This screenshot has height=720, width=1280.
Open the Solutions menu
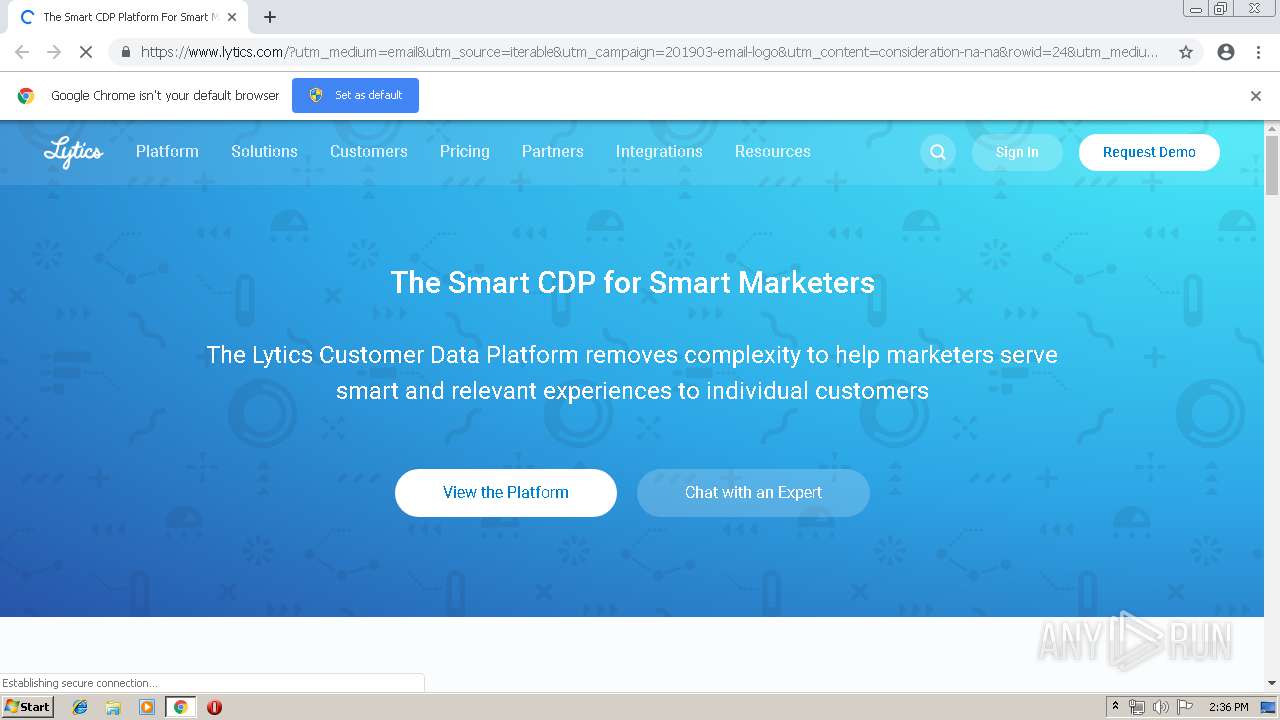(x=264, y=152)
